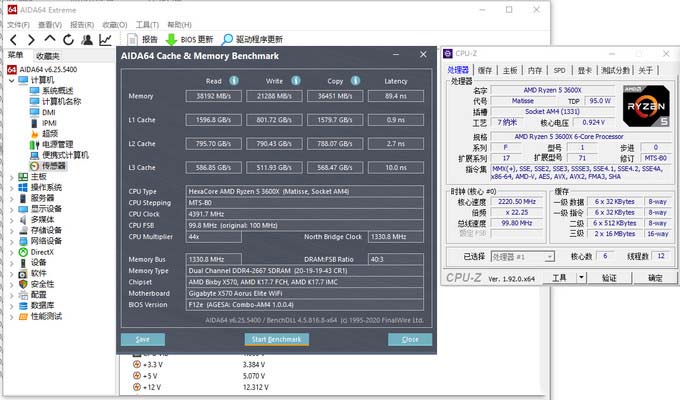Viewport: 680px width, 400px height.
Task: Click the Memory Read value 38192 MB/s
Action: point(213,96)
